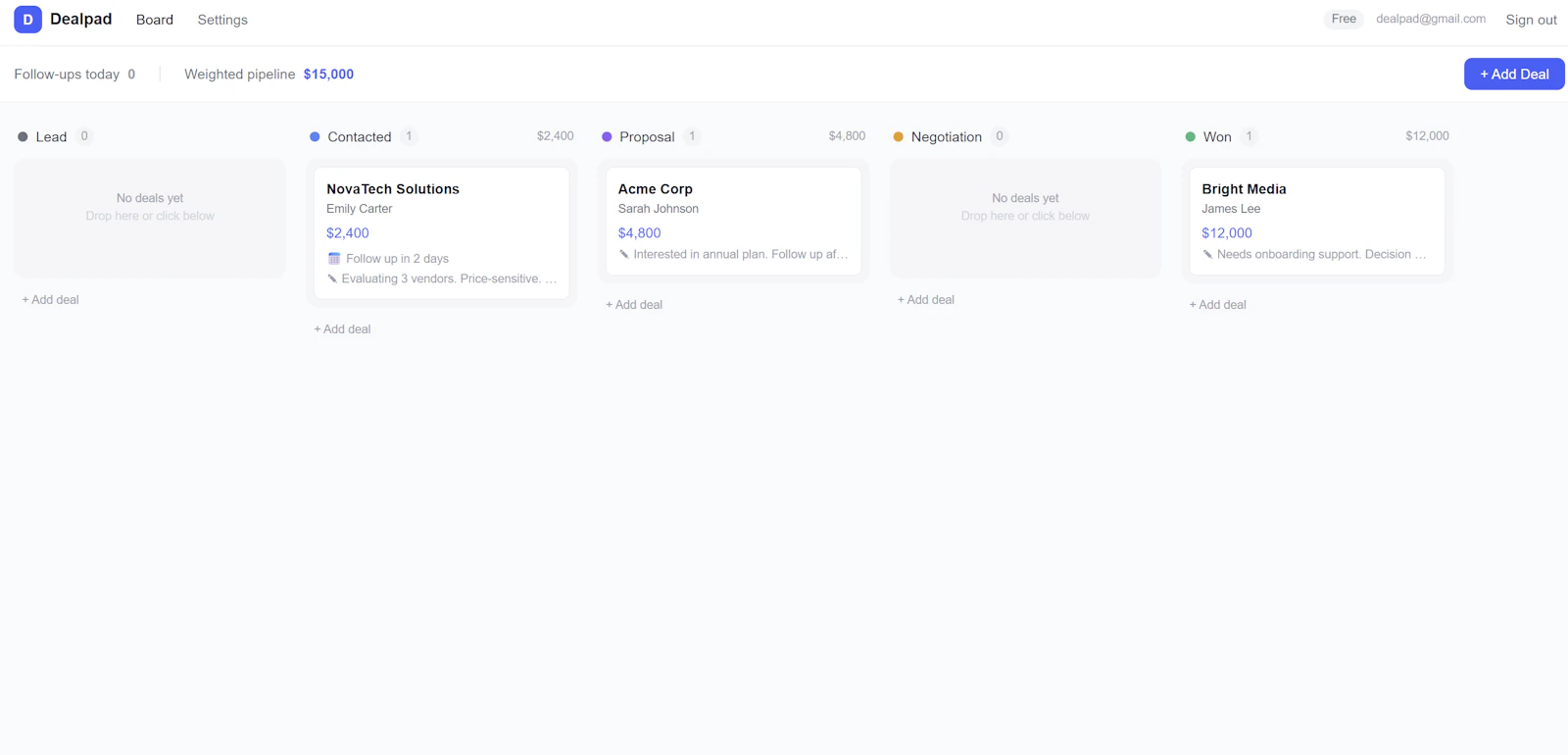
Task: Click the orange Negotiation status dot
Action: 899,137
